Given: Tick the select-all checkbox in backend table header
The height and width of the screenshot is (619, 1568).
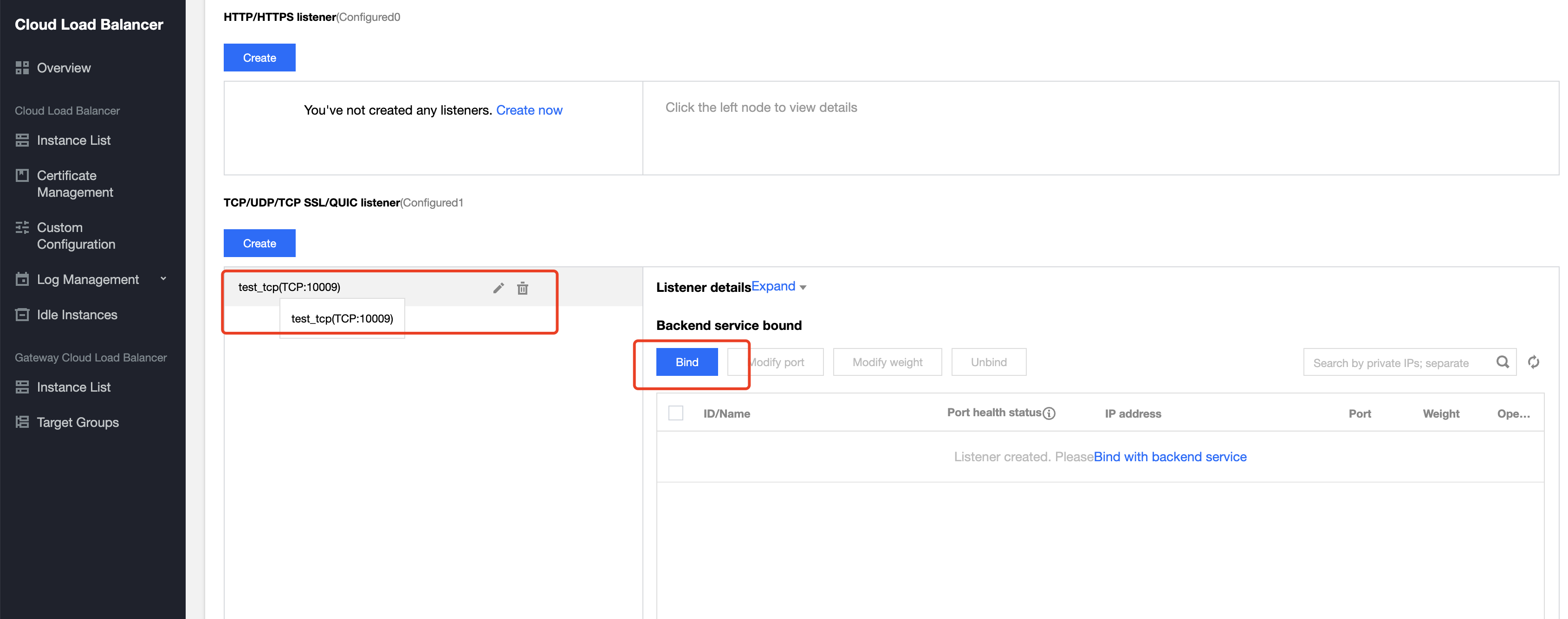Looking at the screenshot, I should [x=676, y=413].
